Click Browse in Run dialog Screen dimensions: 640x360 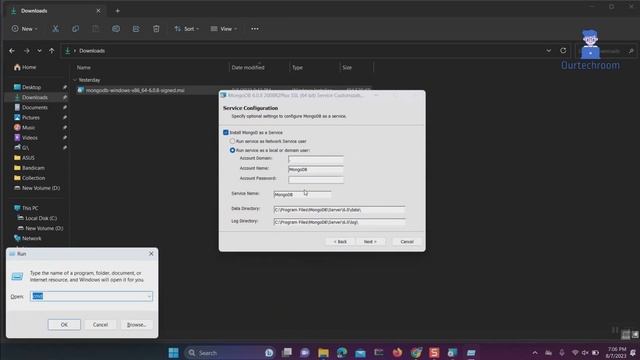[x=136, y=325]
